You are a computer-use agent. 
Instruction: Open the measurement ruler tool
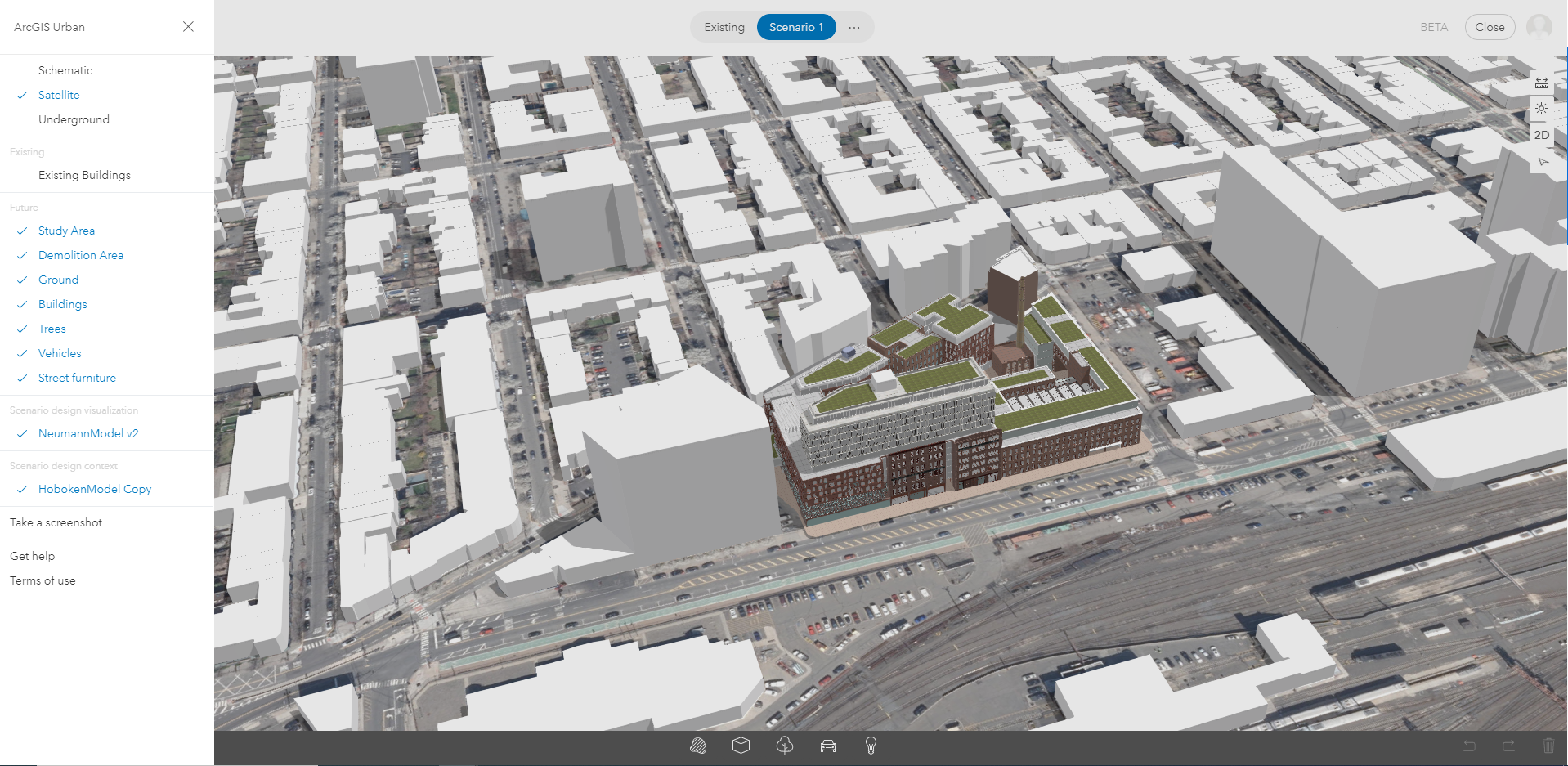point(1542,83)
